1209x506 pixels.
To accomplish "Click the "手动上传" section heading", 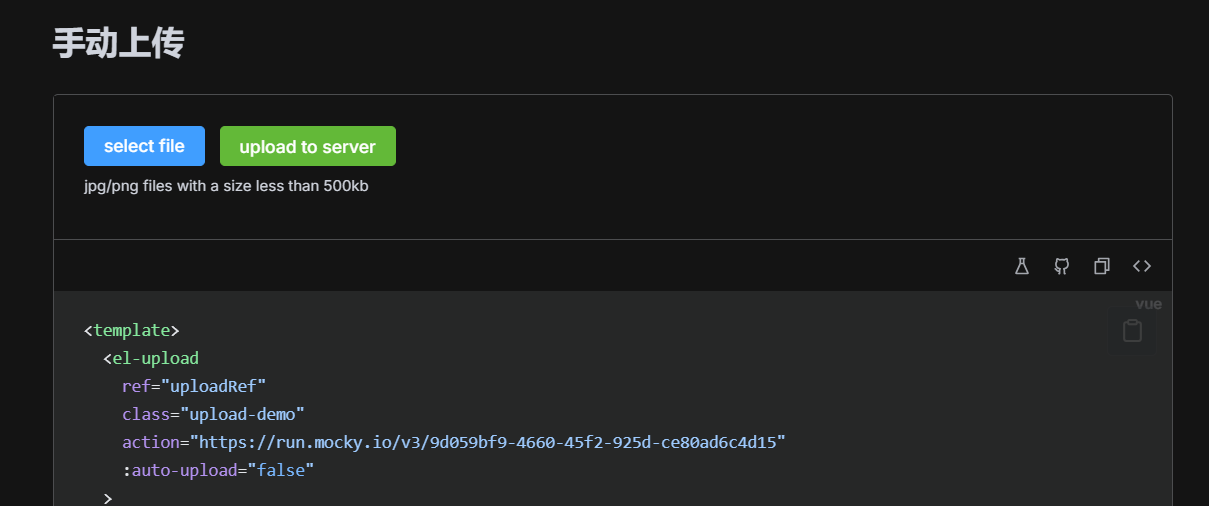I will (118, 43).
